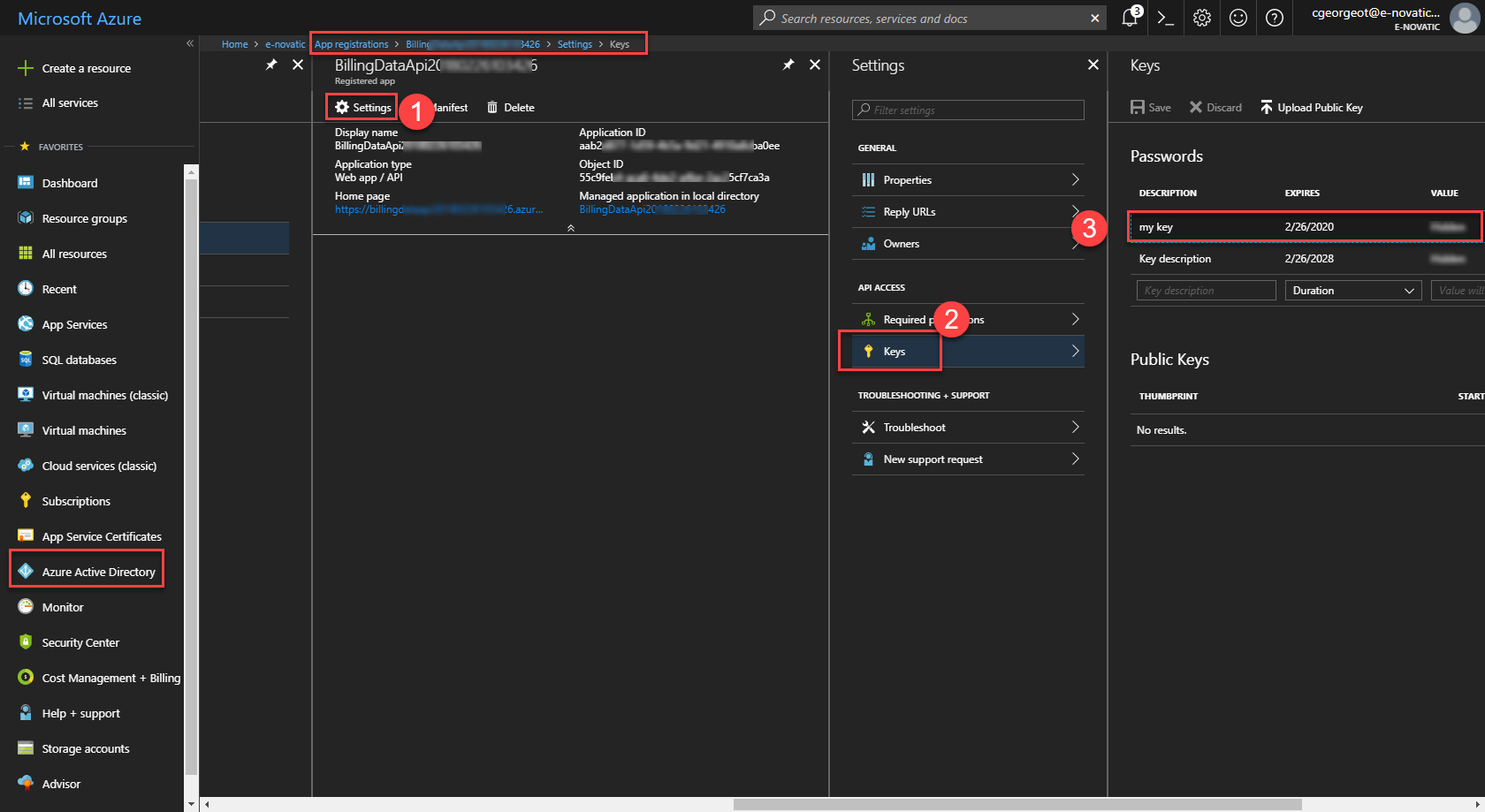
Task: Open All resources
Action: (74, 254)
